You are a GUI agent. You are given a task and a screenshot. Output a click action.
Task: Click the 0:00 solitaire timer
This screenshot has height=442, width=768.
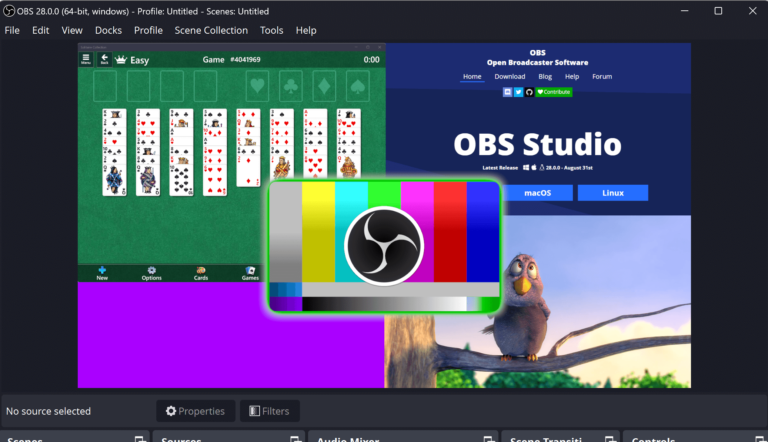coord(371,60)
